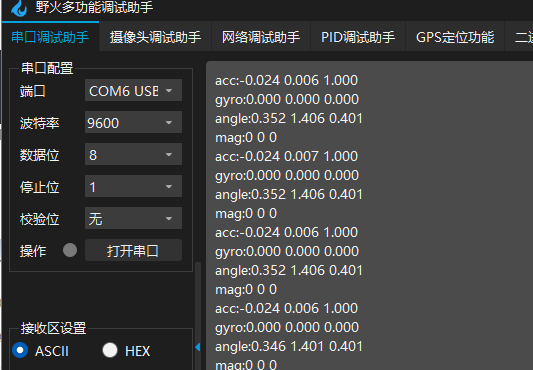Image resolution: width=533 pixels, height=370 pixels.
Task: Click the 校验位 label
Action: coord(40,219)
